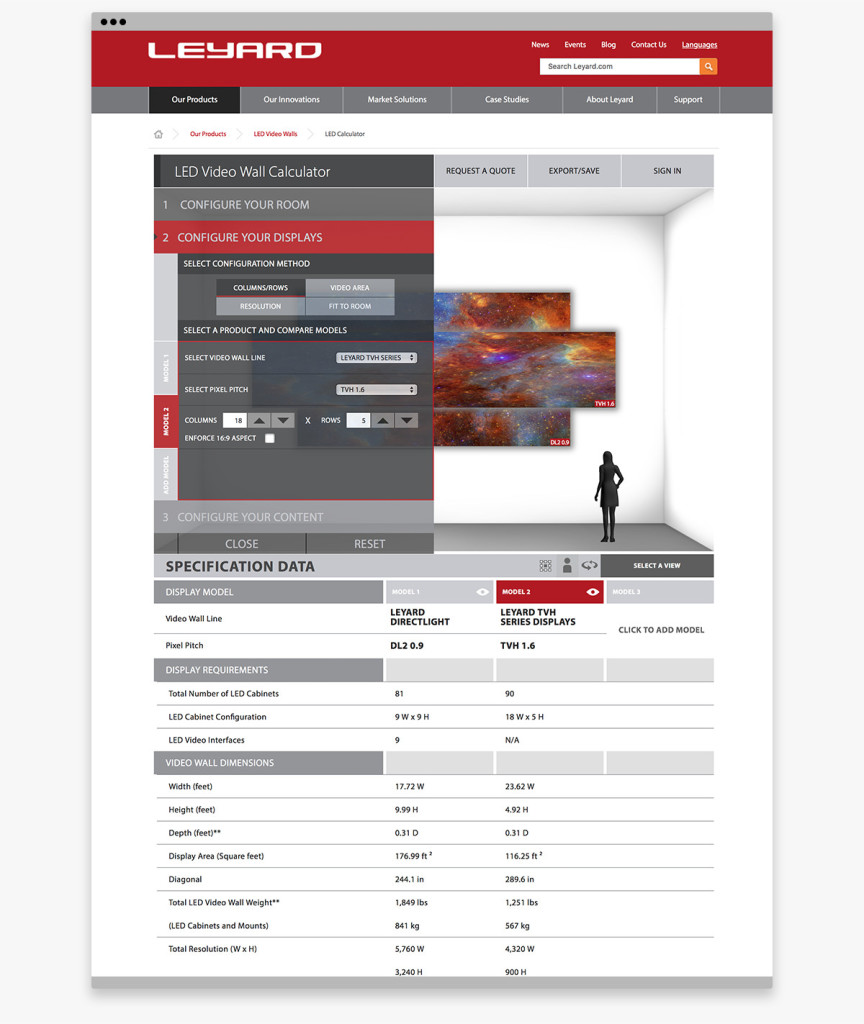Open the Select Video Wall Line dropdown

point(376,358)
